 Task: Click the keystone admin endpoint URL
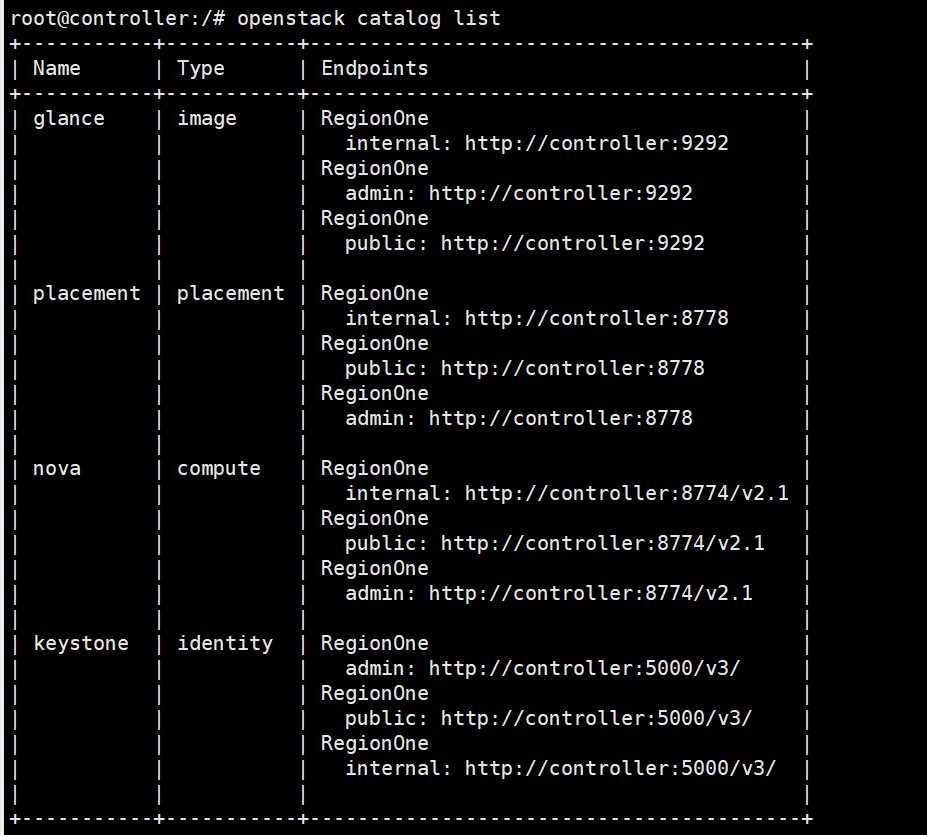coord(584,668)
